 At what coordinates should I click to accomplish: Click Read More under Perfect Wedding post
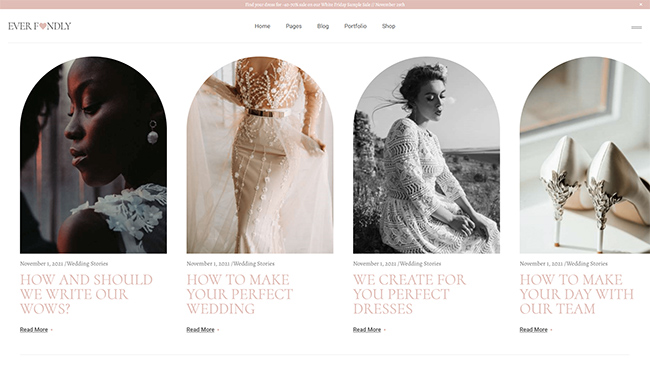pyautogui.click(x=200, y=330)
